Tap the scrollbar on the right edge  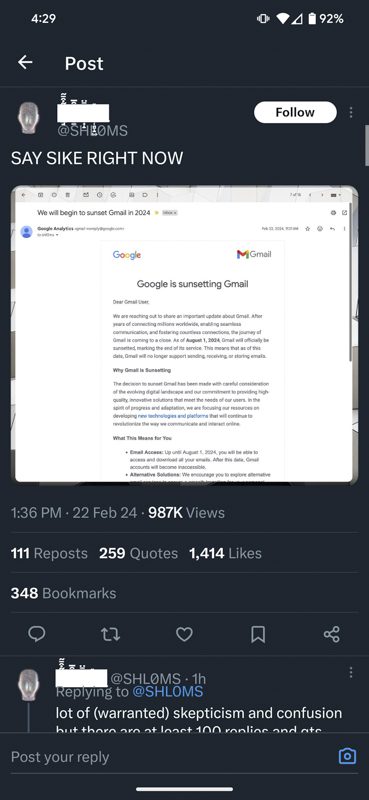(x=366, y=145)
